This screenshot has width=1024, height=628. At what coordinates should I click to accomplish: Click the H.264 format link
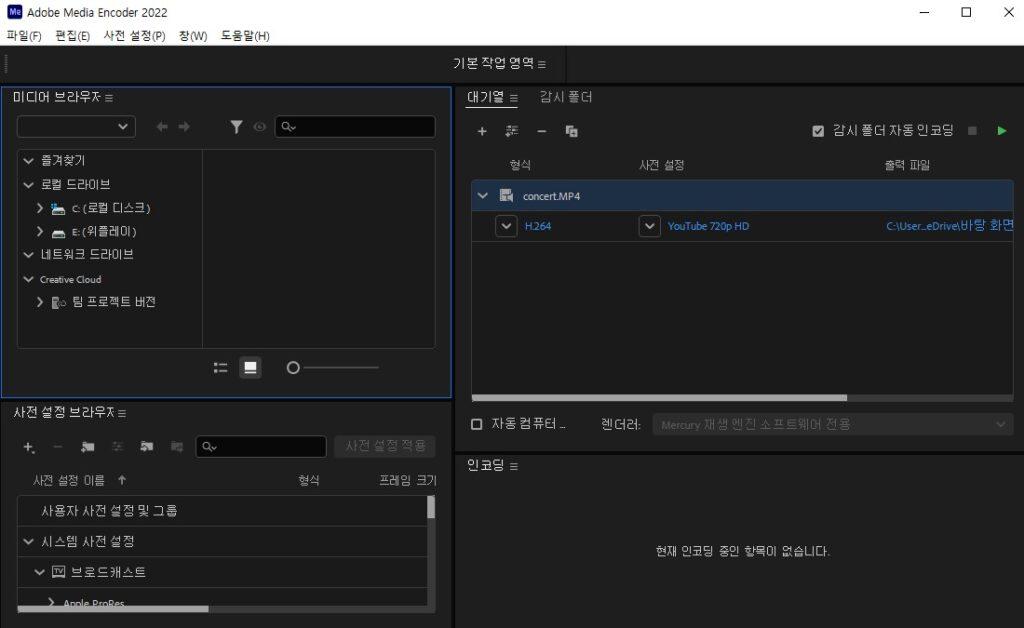538,226
